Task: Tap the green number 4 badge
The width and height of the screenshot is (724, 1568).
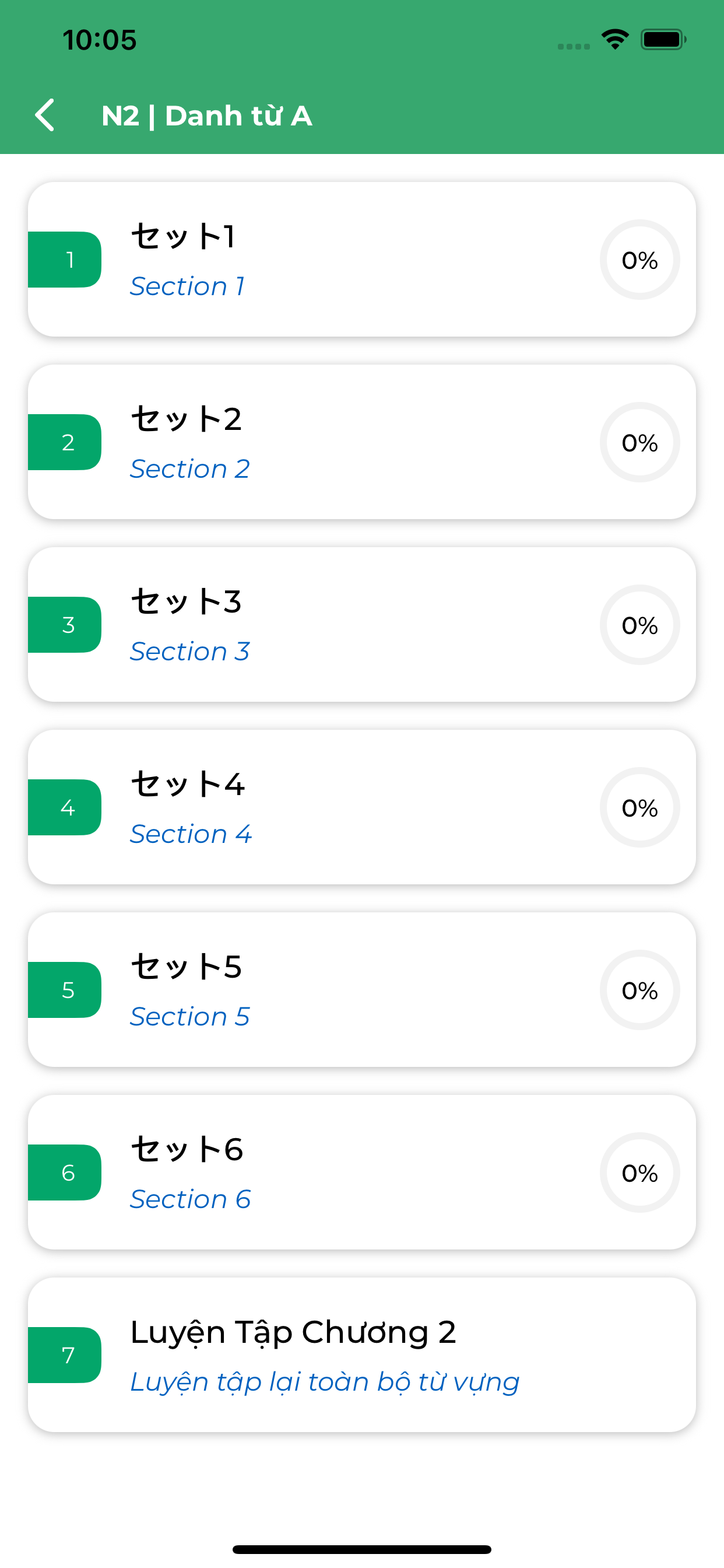Action: point(65,807)
